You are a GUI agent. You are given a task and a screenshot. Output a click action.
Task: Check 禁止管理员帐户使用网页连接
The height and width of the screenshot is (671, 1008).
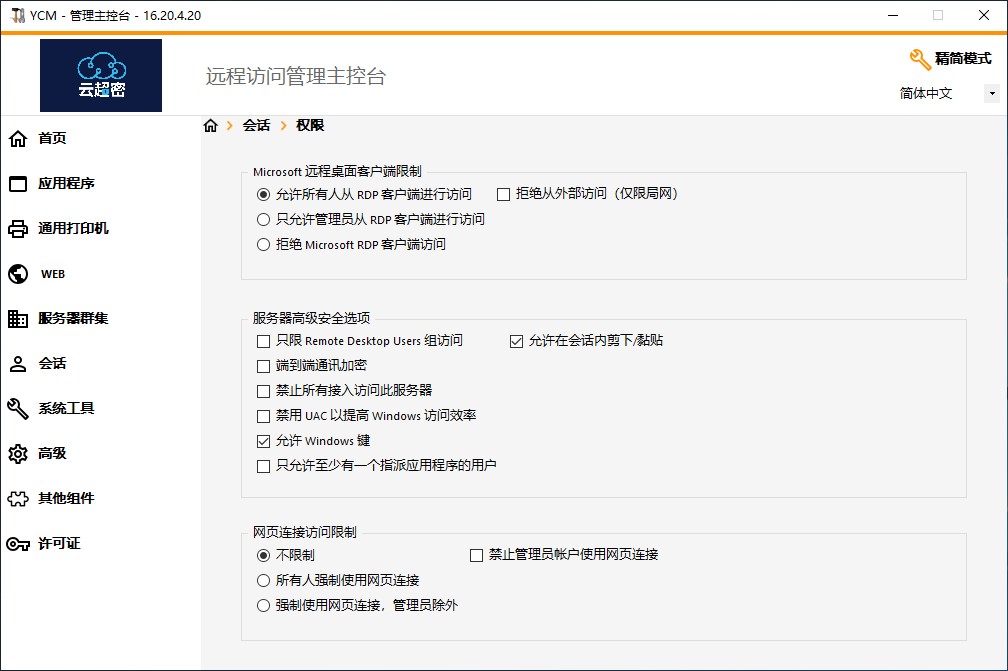[476, 555]
